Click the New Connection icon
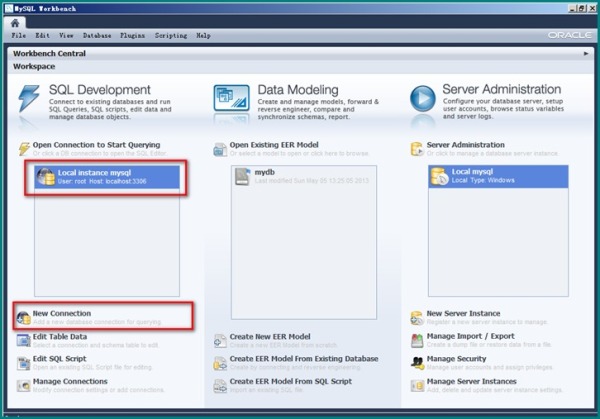The height and width of the screenshot is (419, 600). point(23,318)
